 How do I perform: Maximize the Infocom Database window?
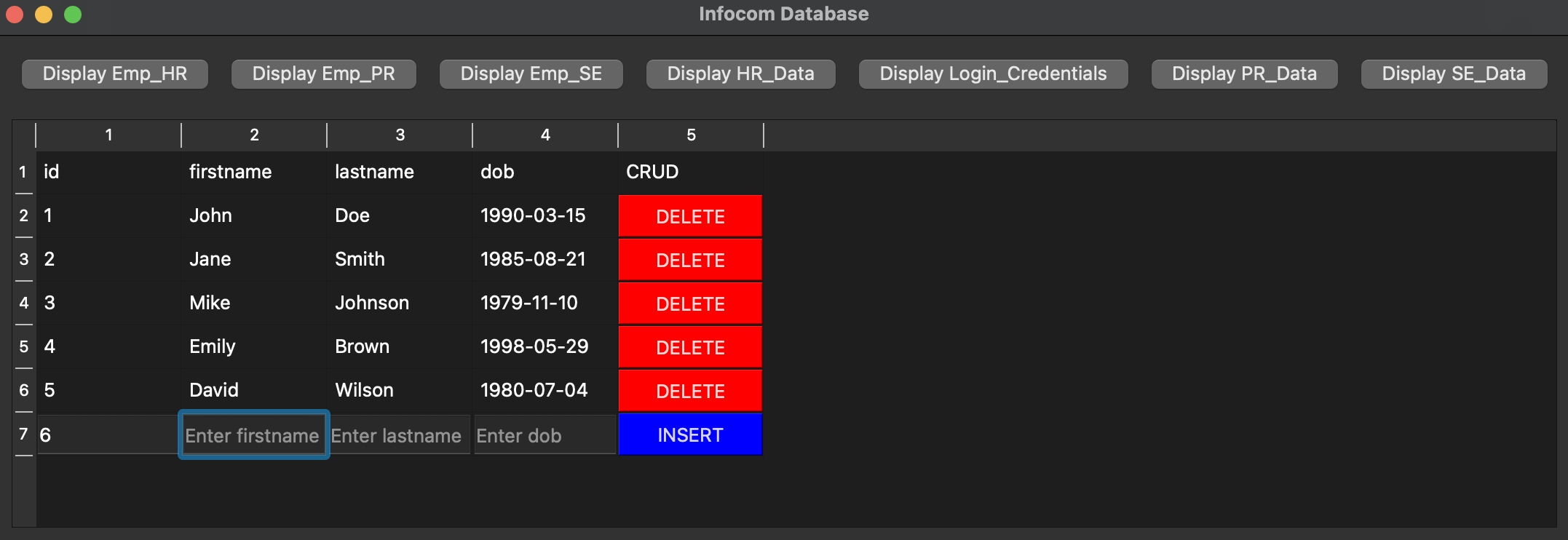pos(73,15)
